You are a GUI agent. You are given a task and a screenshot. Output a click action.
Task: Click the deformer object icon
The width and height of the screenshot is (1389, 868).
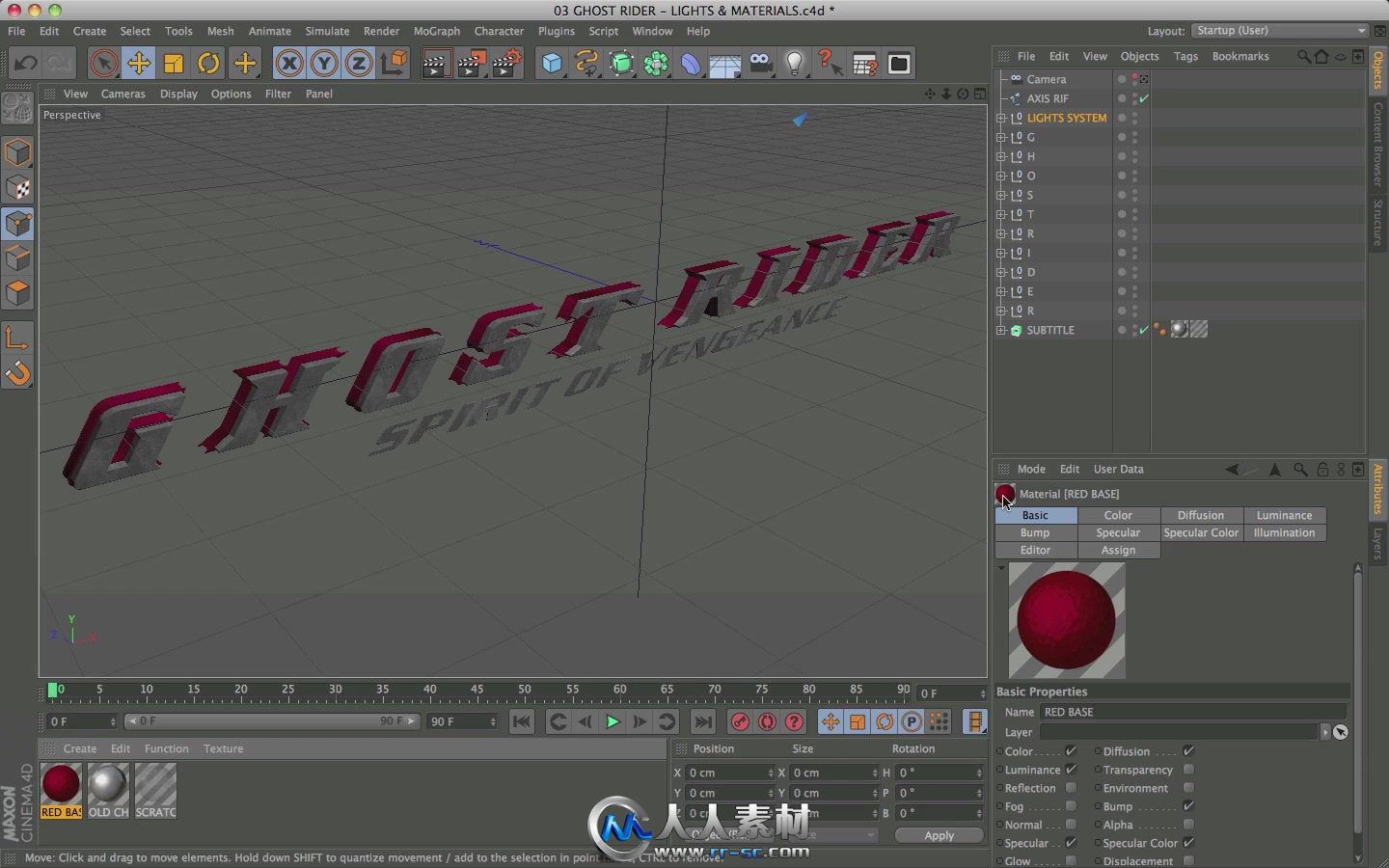[x=691, y=64]
